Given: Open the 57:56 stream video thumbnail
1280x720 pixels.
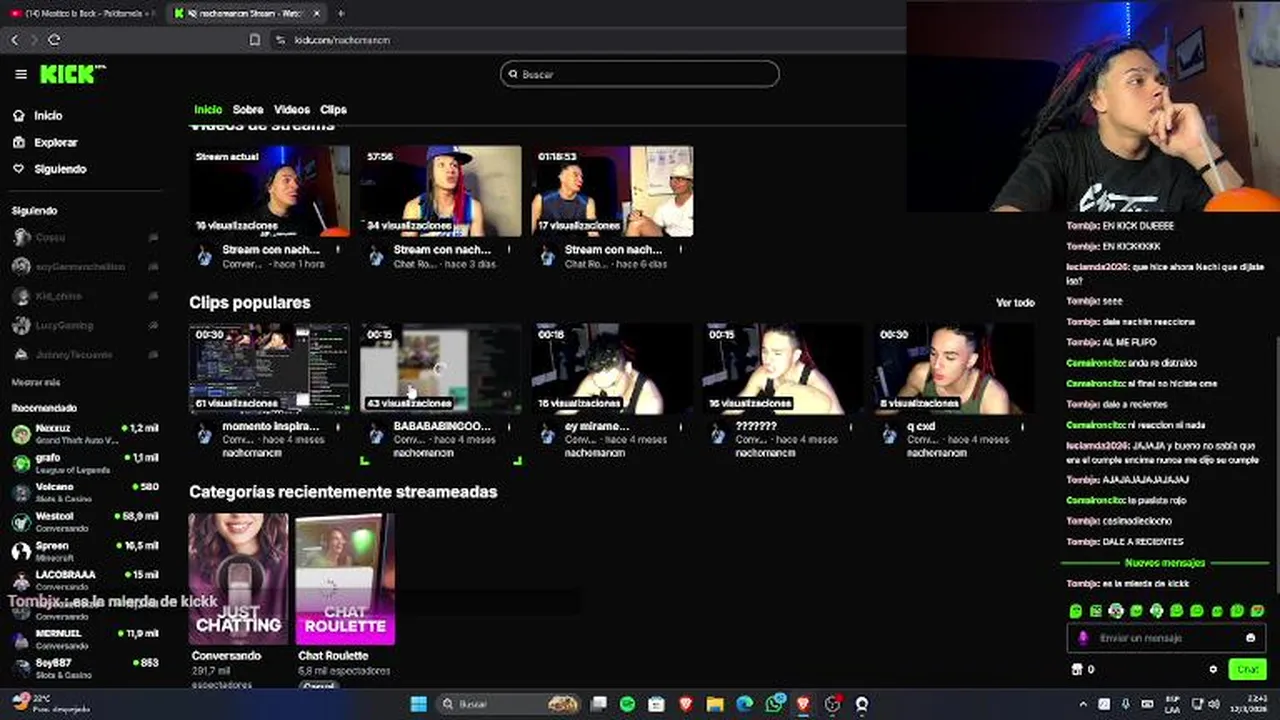Looking at the screenshot, I should (x=441, y=191).
